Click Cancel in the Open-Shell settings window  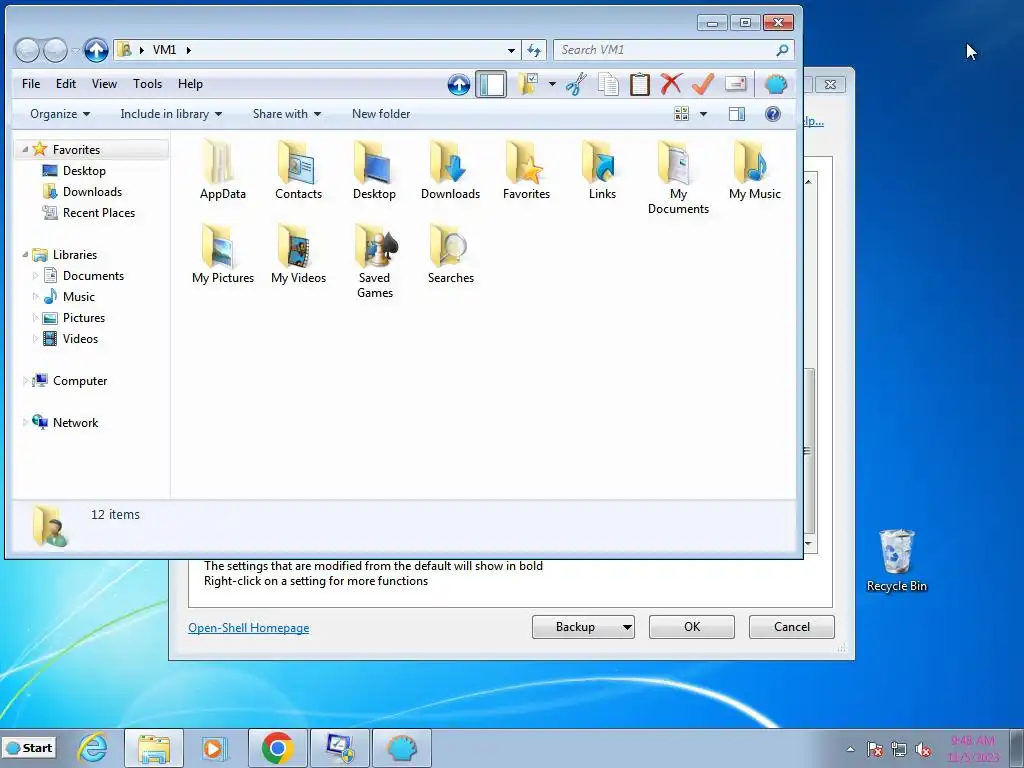792,627
